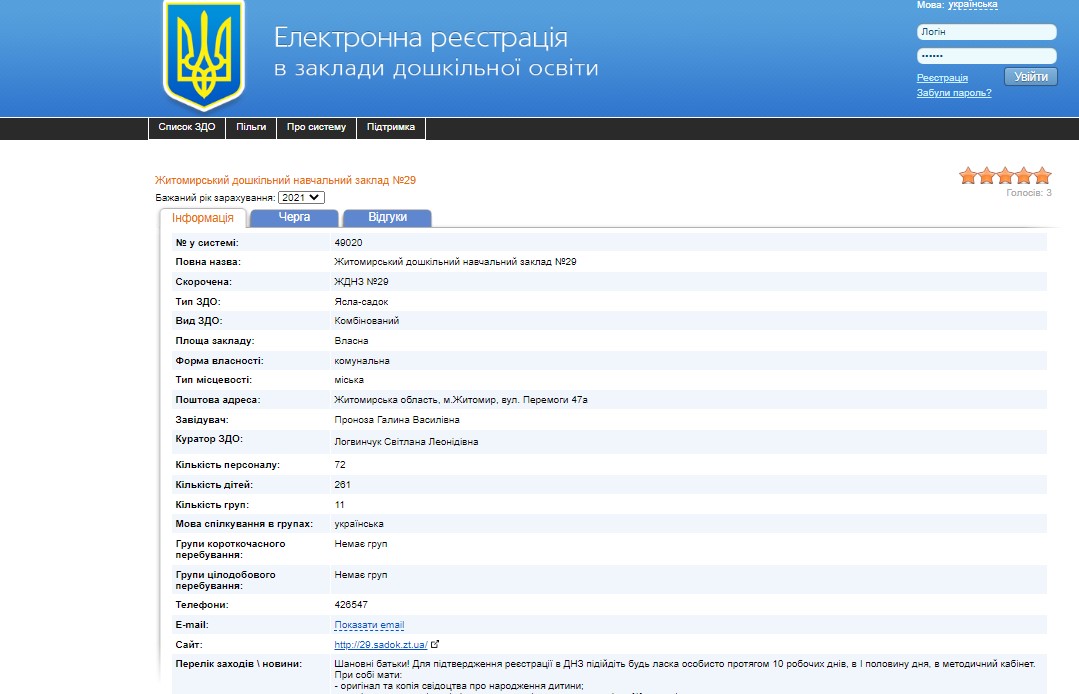Change language via українська selector
Viewport: 1079px width, 694px height.
(972, 5)
